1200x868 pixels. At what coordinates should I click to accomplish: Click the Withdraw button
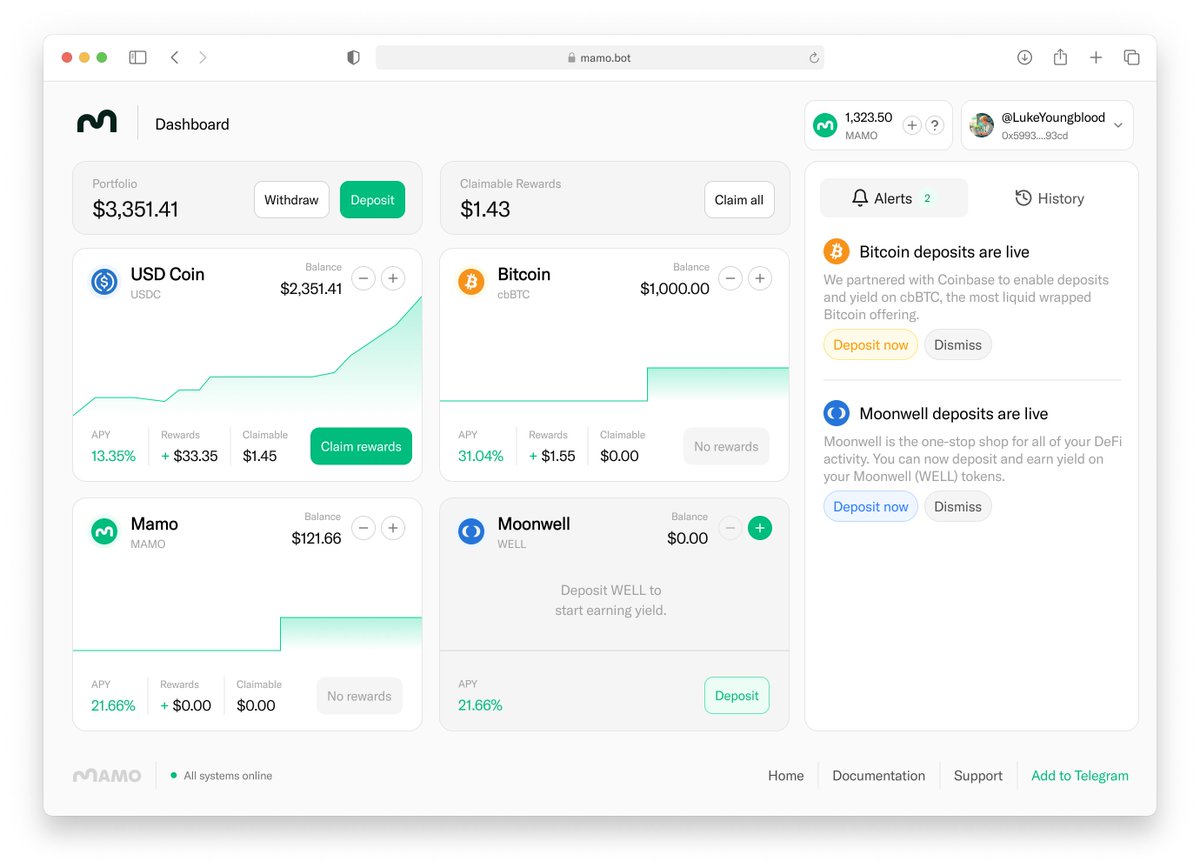291,200
